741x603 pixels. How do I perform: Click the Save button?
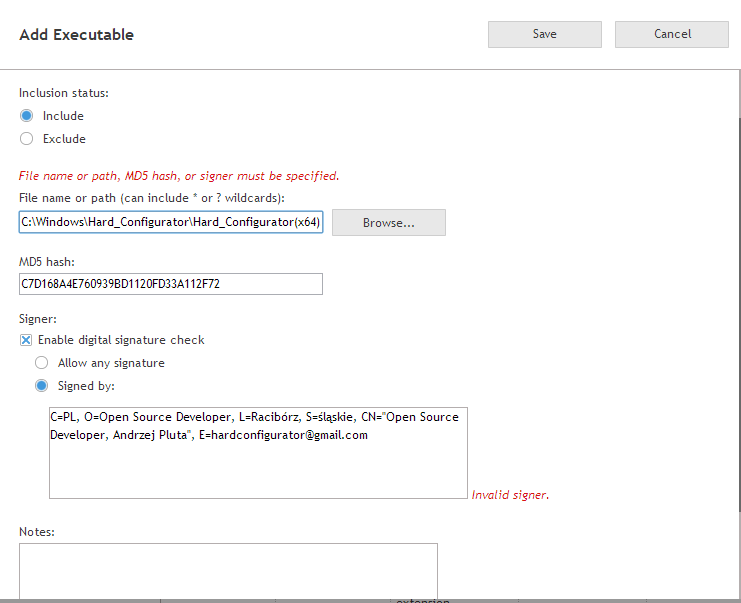pyautogui.click(x=544, y=34)
